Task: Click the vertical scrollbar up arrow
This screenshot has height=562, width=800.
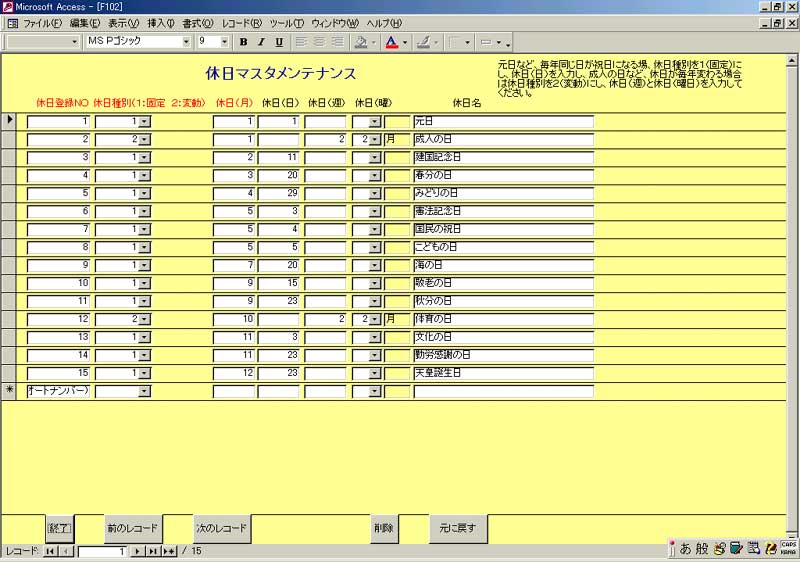Action: pos(792,60)
